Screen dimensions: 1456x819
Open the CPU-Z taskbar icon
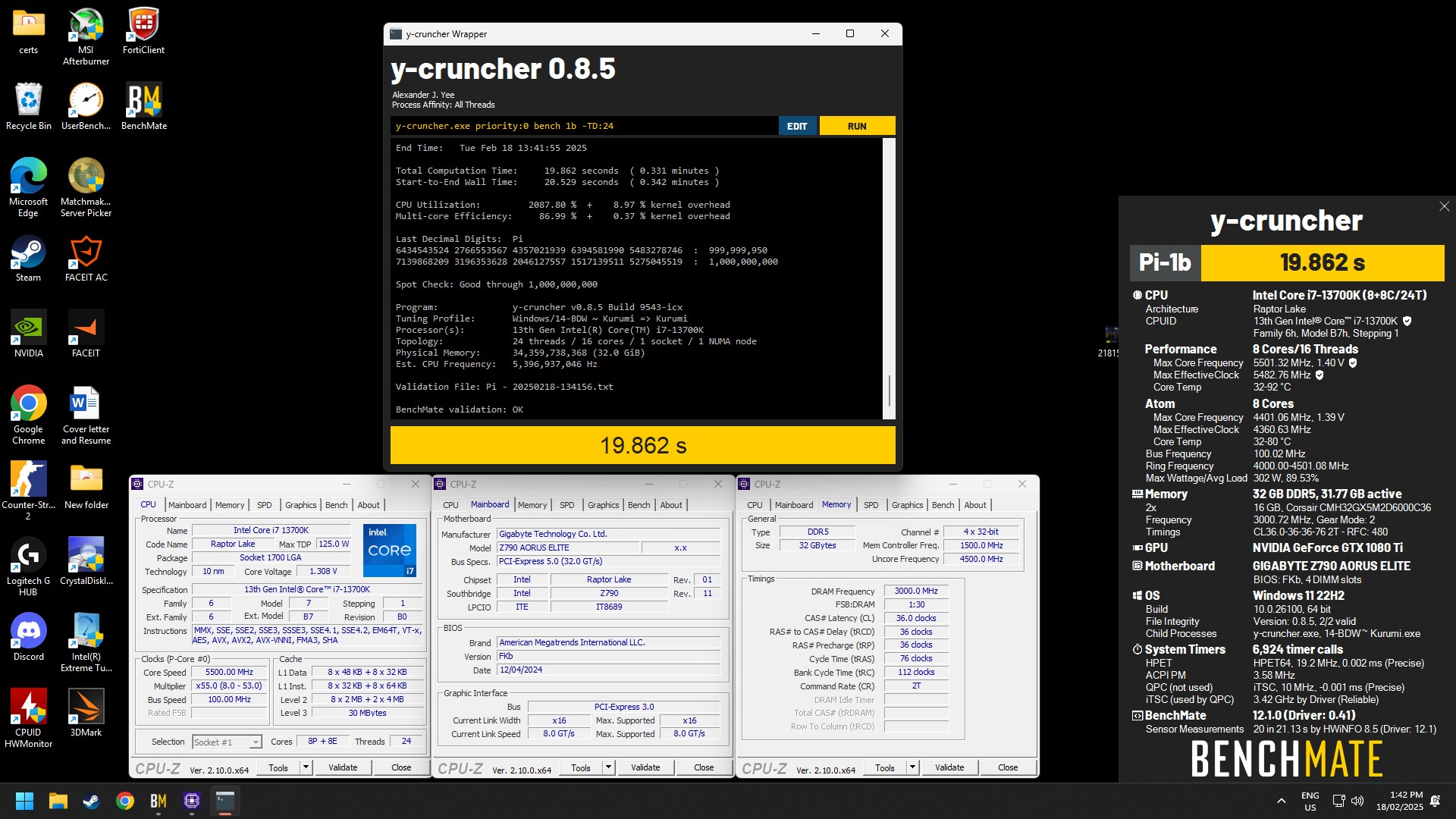[x=192, y=801]
